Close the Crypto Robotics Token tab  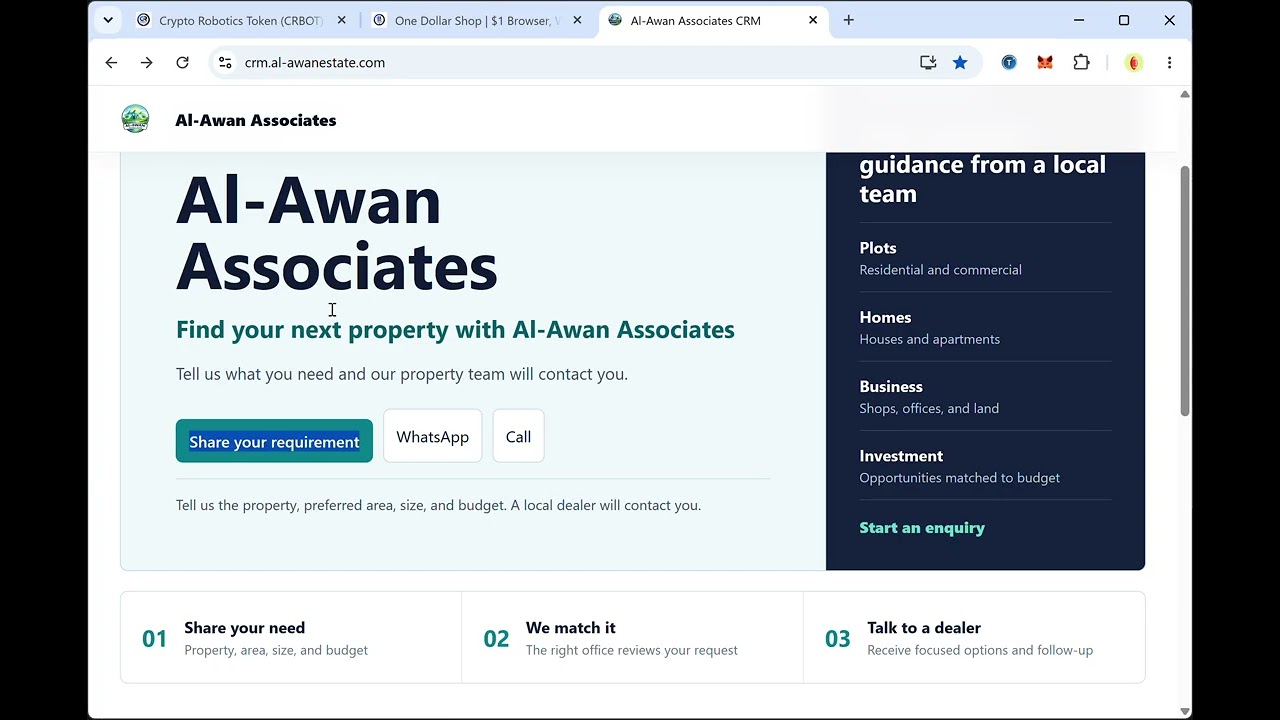342,20
